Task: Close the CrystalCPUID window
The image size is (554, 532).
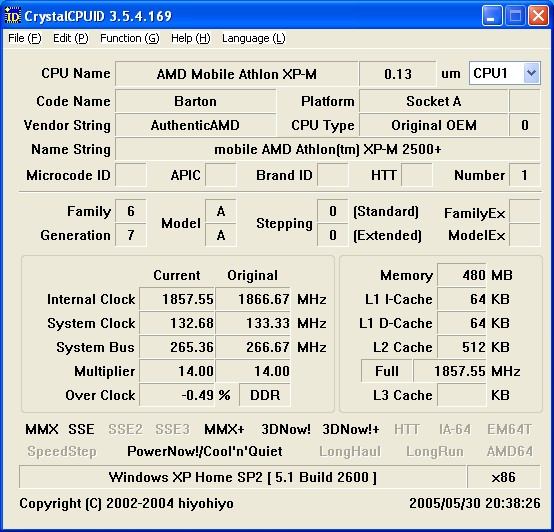Action: coord(538,16)
